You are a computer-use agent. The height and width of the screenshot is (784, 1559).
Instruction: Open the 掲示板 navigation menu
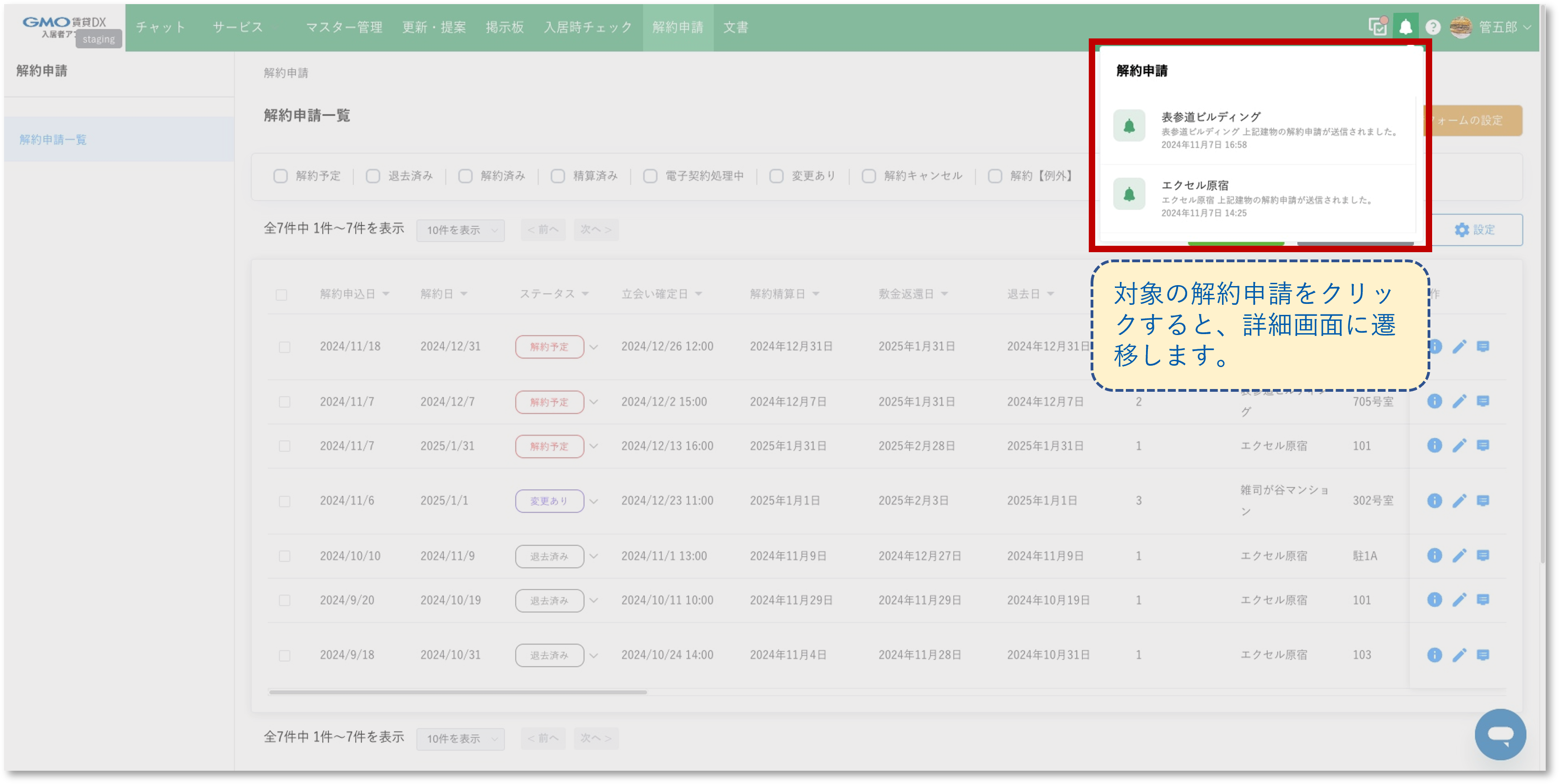coord(505,27)
